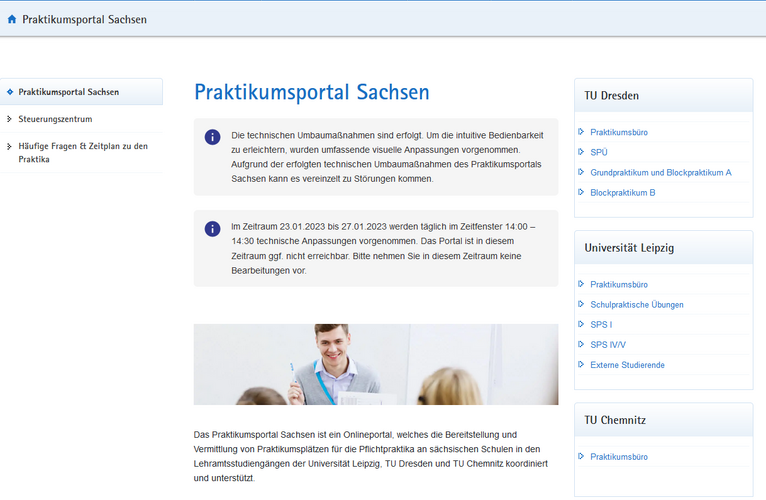Open the SPS IV/V link
This screenshot has height=500, width=766.
[x=608, y=345]
